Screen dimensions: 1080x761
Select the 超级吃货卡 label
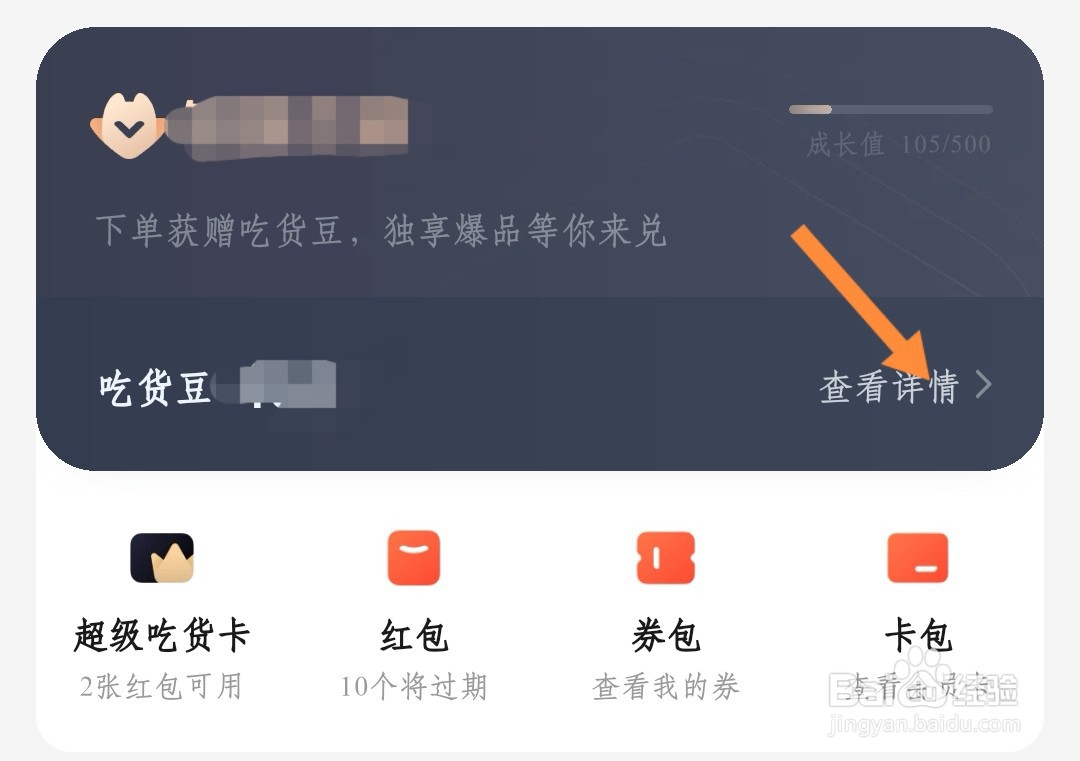pyautogui.click(x=162, y=635)
